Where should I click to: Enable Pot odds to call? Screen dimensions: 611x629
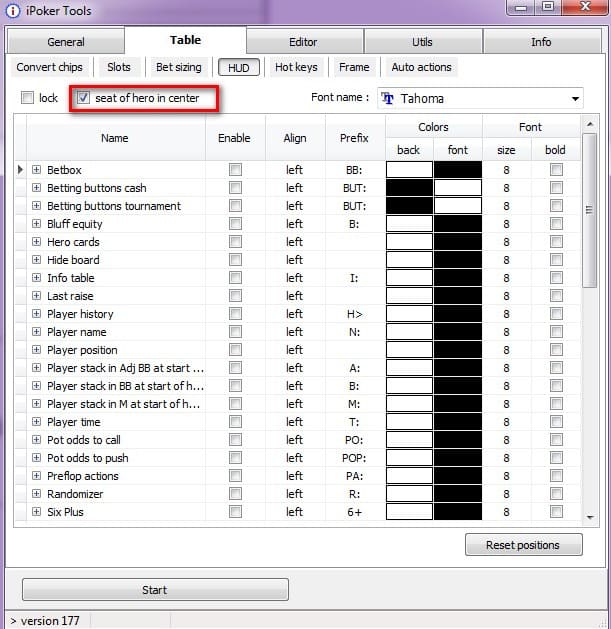235,439
